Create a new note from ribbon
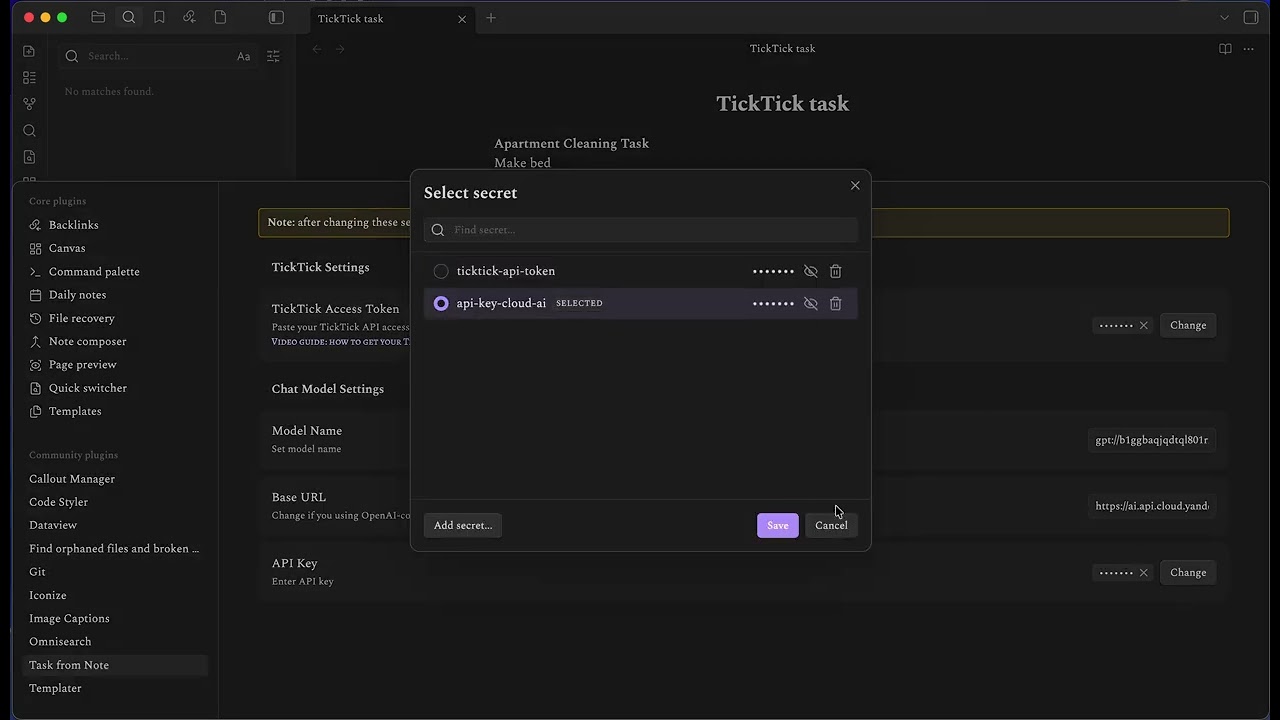The image size is (1280, 720). tap(29, 51)
